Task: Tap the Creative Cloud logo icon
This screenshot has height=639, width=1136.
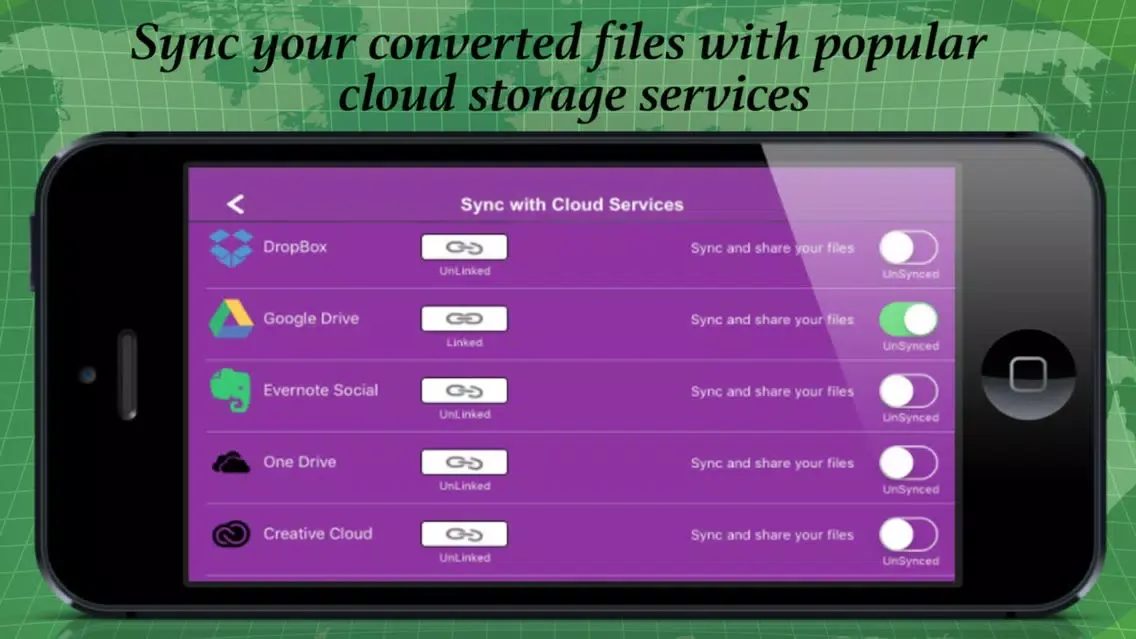Action: coord(230,534)
